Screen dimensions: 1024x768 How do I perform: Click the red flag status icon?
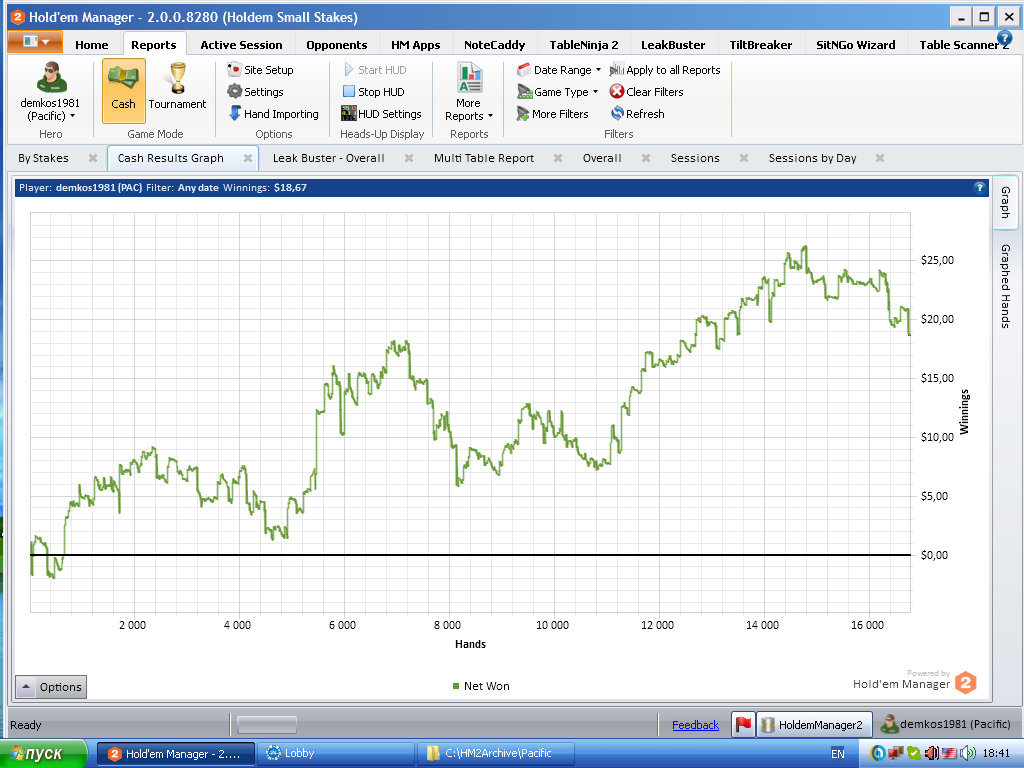coord(743,725)
